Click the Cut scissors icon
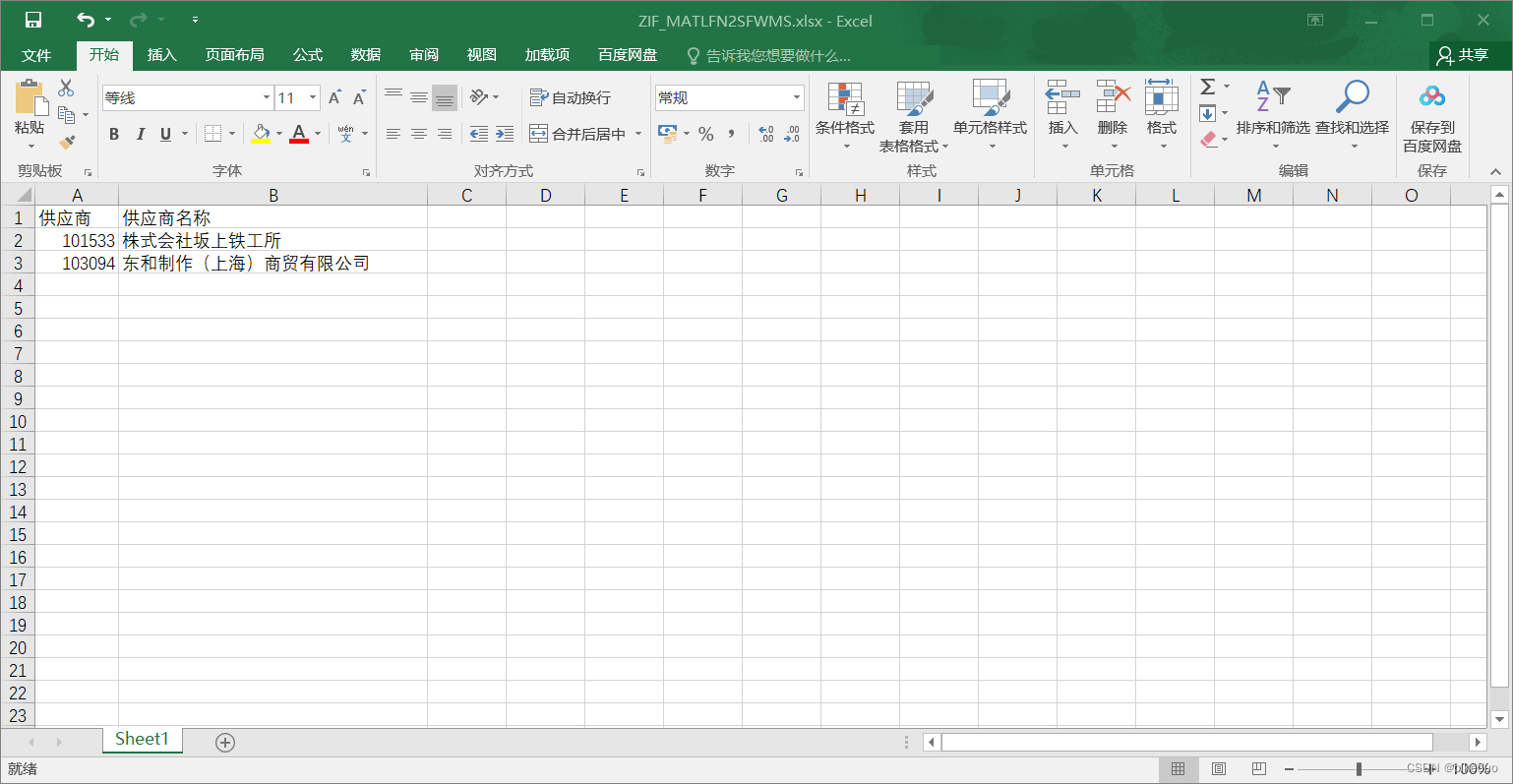 pos(66,89)
